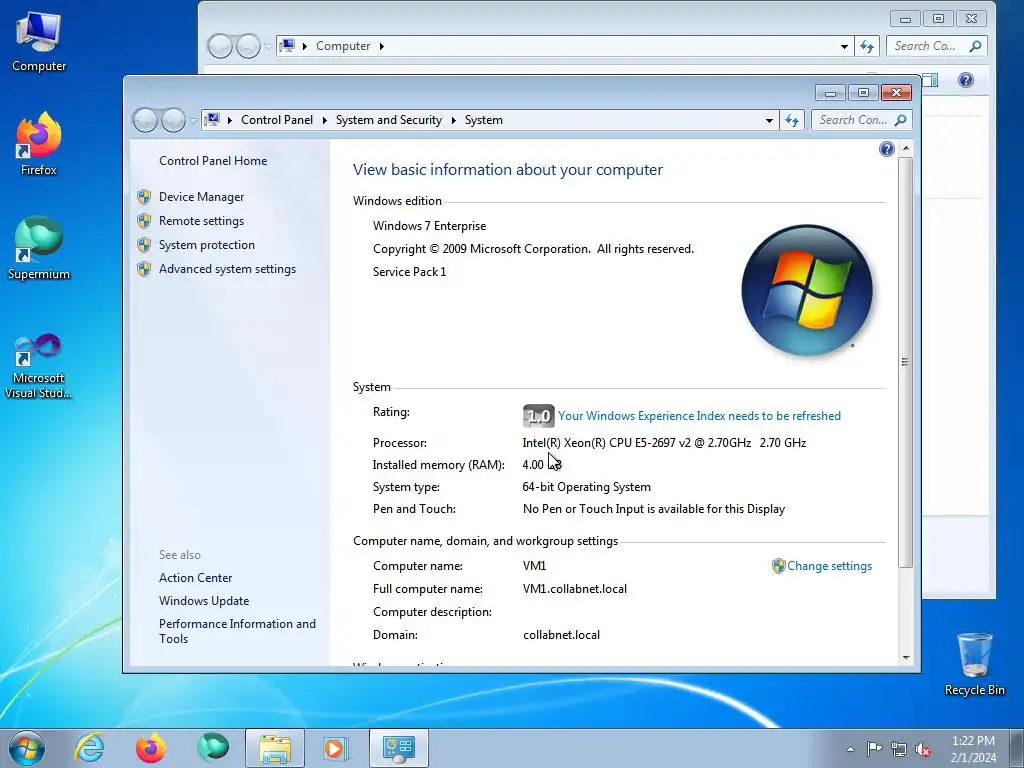Image resolution: width=1024 pixels, height=768 pixels.
Task: Click Forward button in Computer window
Action: (248, 46)
